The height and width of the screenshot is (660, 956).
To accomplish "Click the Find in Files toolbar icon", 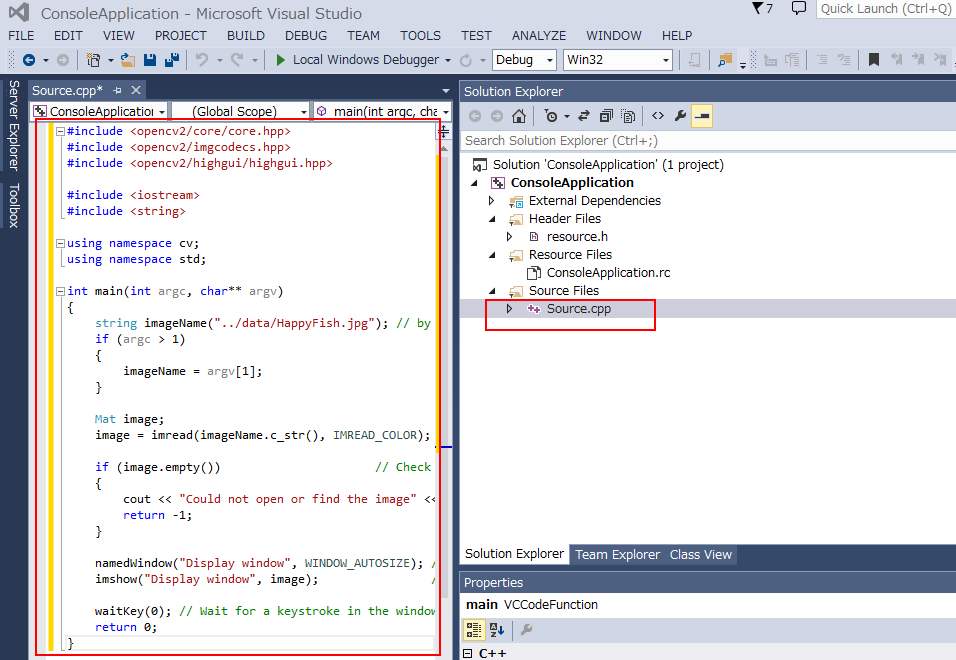I will click(724, 60).
